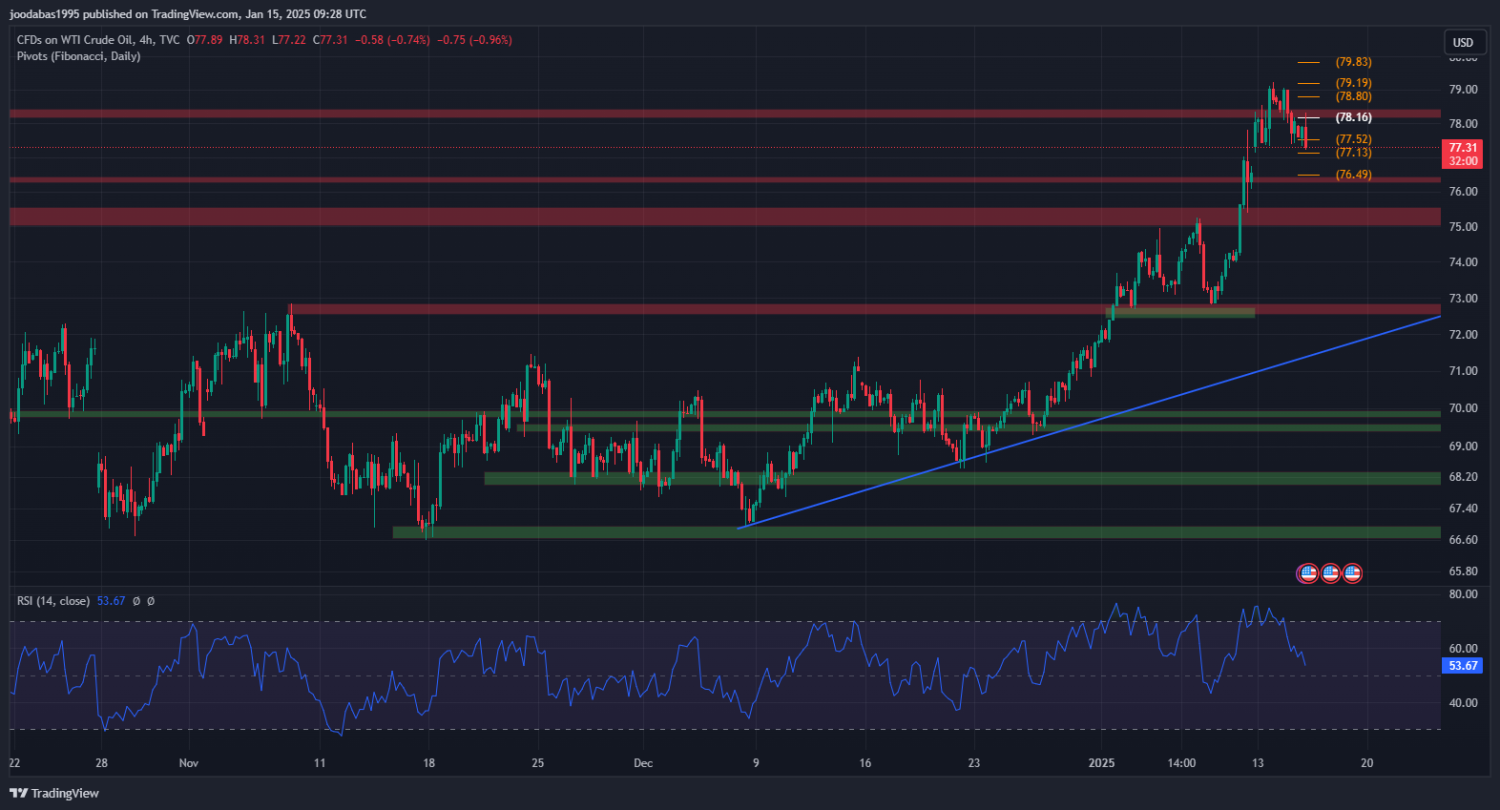Click the low value L77.22
This screenshot has width=1500, height=810.
coord(287,40)
